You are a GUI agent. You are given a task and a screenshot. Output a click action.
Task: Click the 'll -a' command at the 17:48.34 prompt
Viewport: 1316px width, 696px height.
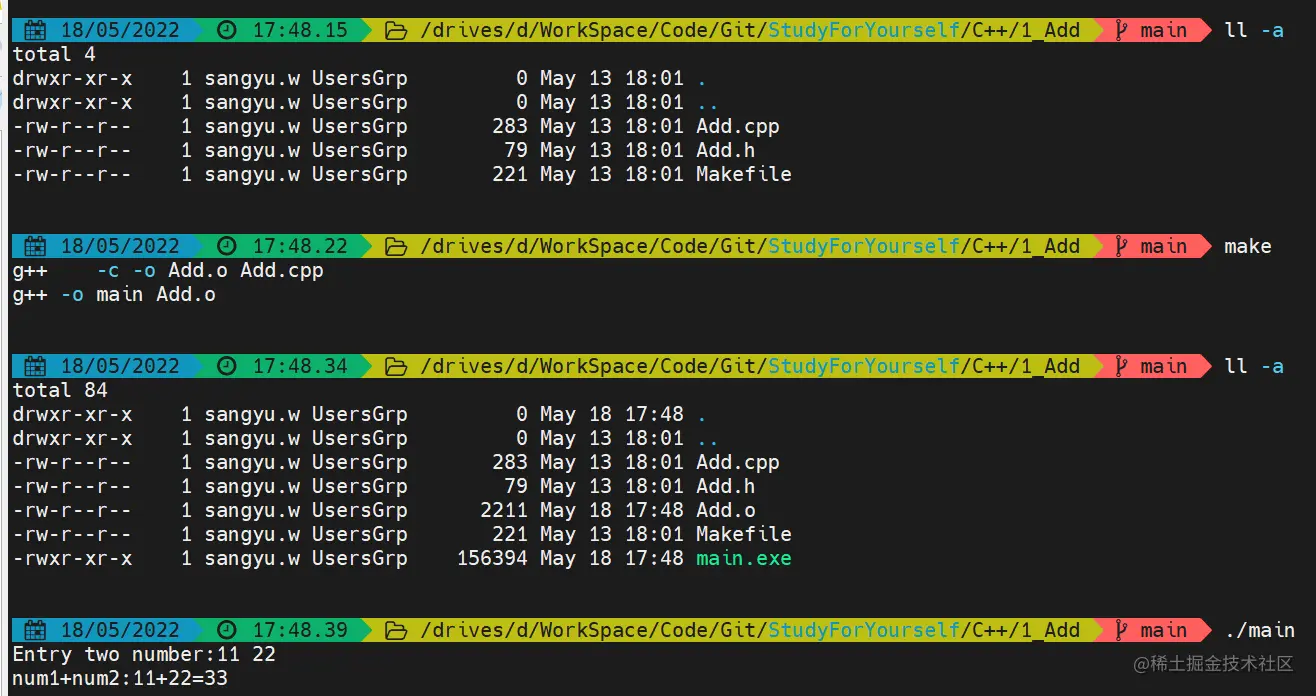(x=1254, y=366)
